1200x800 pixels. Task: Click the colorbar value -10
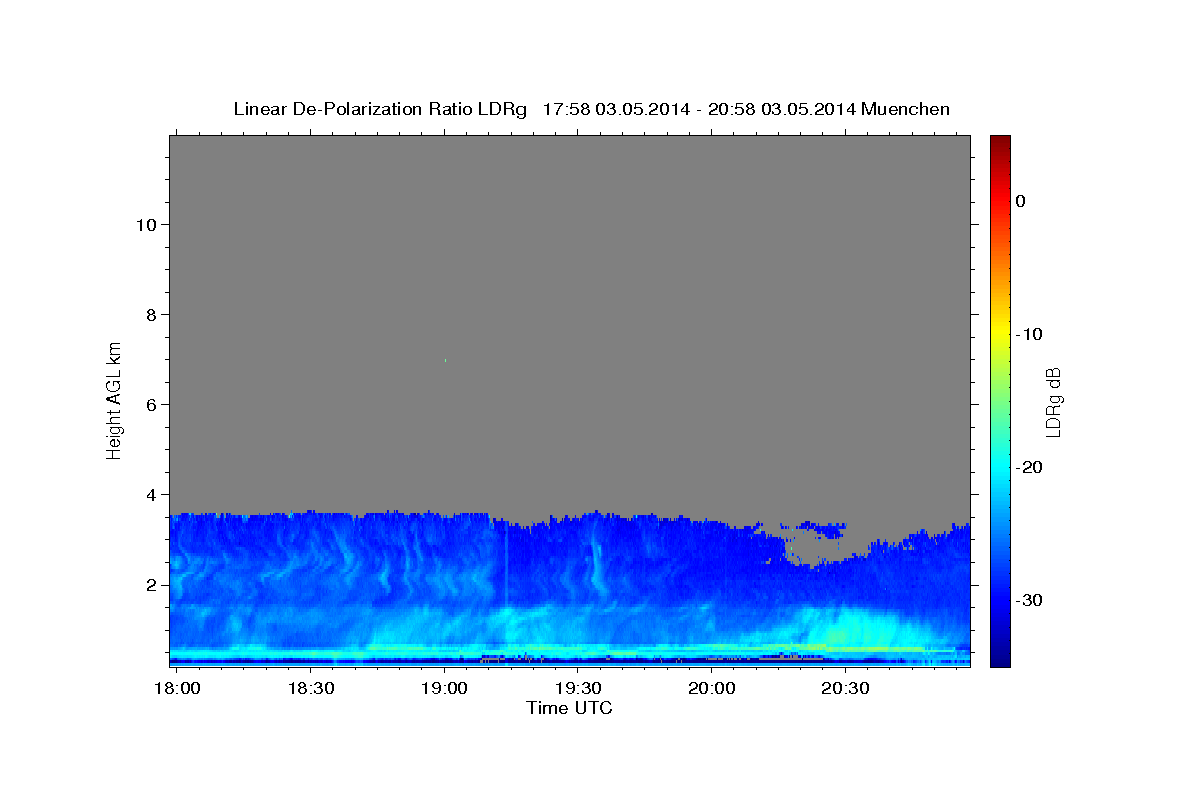(1030, 334)
